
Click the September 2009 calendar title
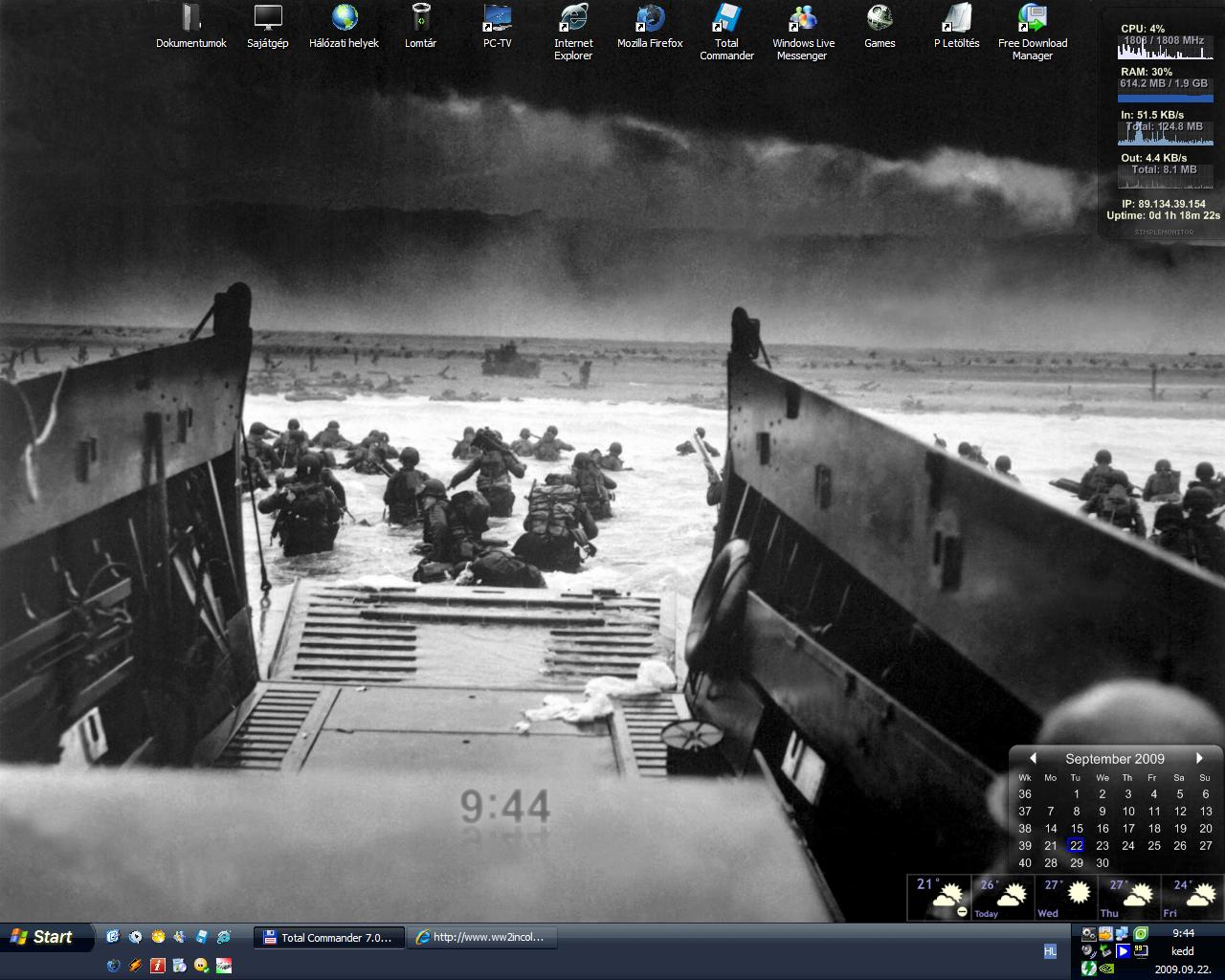(x=1115, y=758)
